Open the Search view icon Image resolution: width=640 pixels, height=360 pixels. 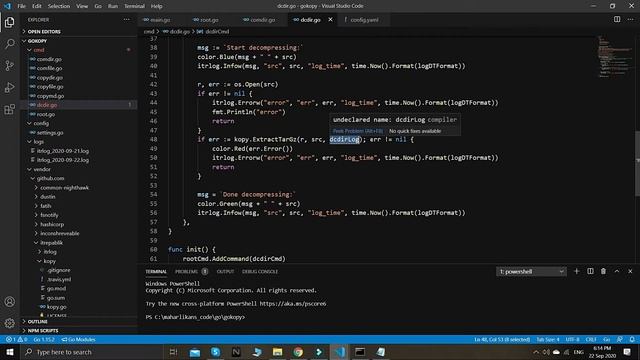[9, 44]
